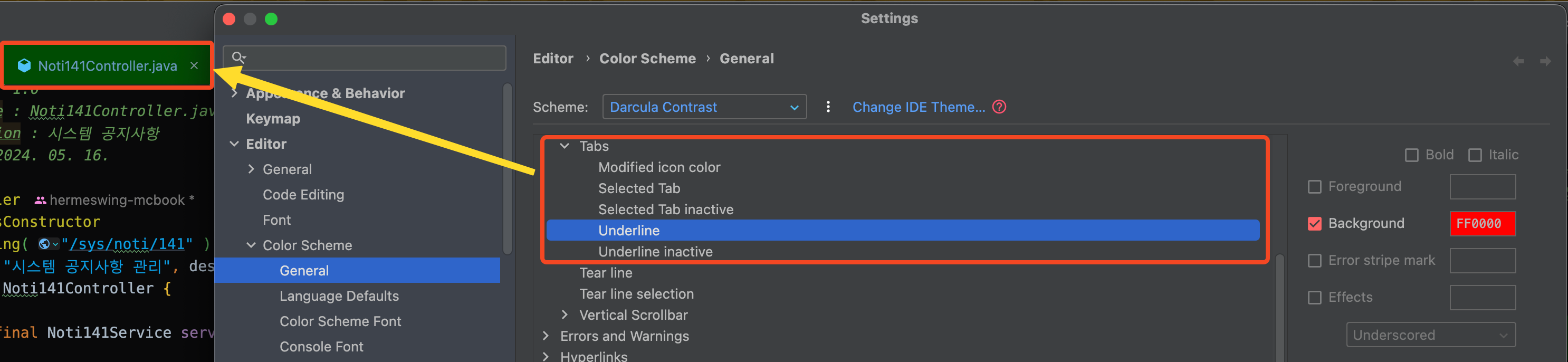
Task: Click the globe icon beside the URL mapping
Action: [44, 244]
